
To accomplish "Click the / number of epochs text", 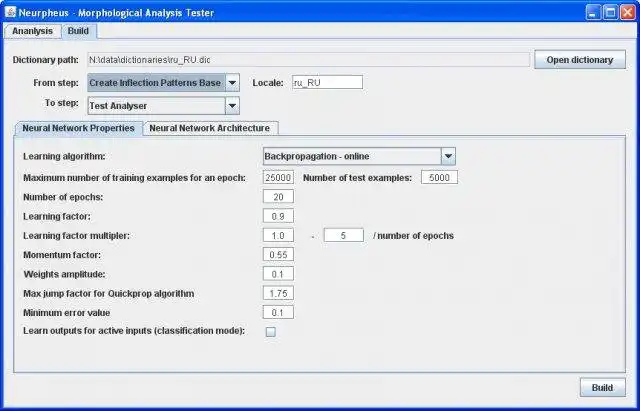I will (413, 235).
